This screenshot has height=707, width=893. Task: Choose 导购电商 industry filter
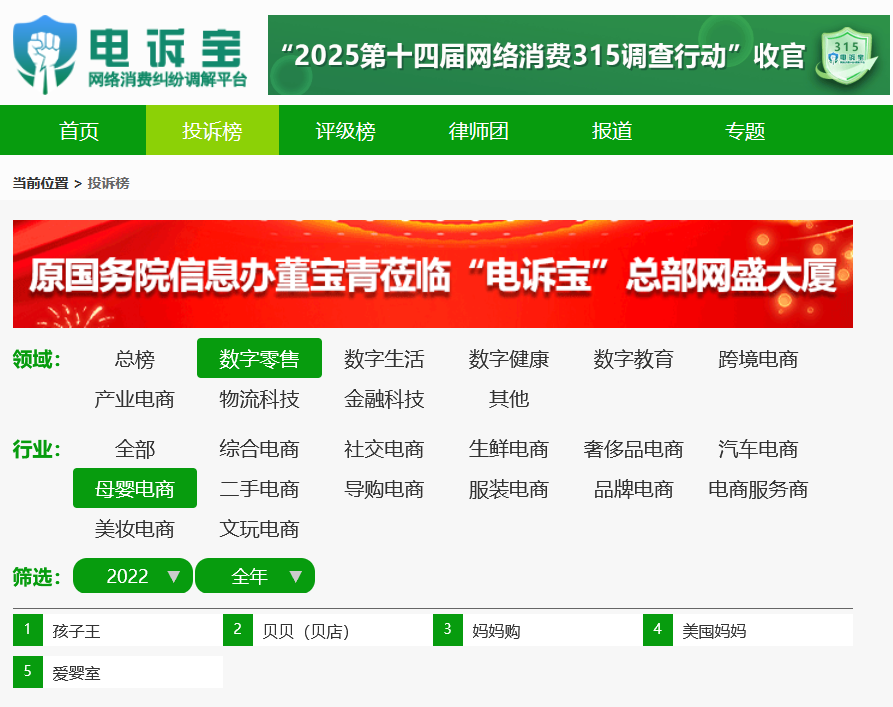[x=384, y=489]
